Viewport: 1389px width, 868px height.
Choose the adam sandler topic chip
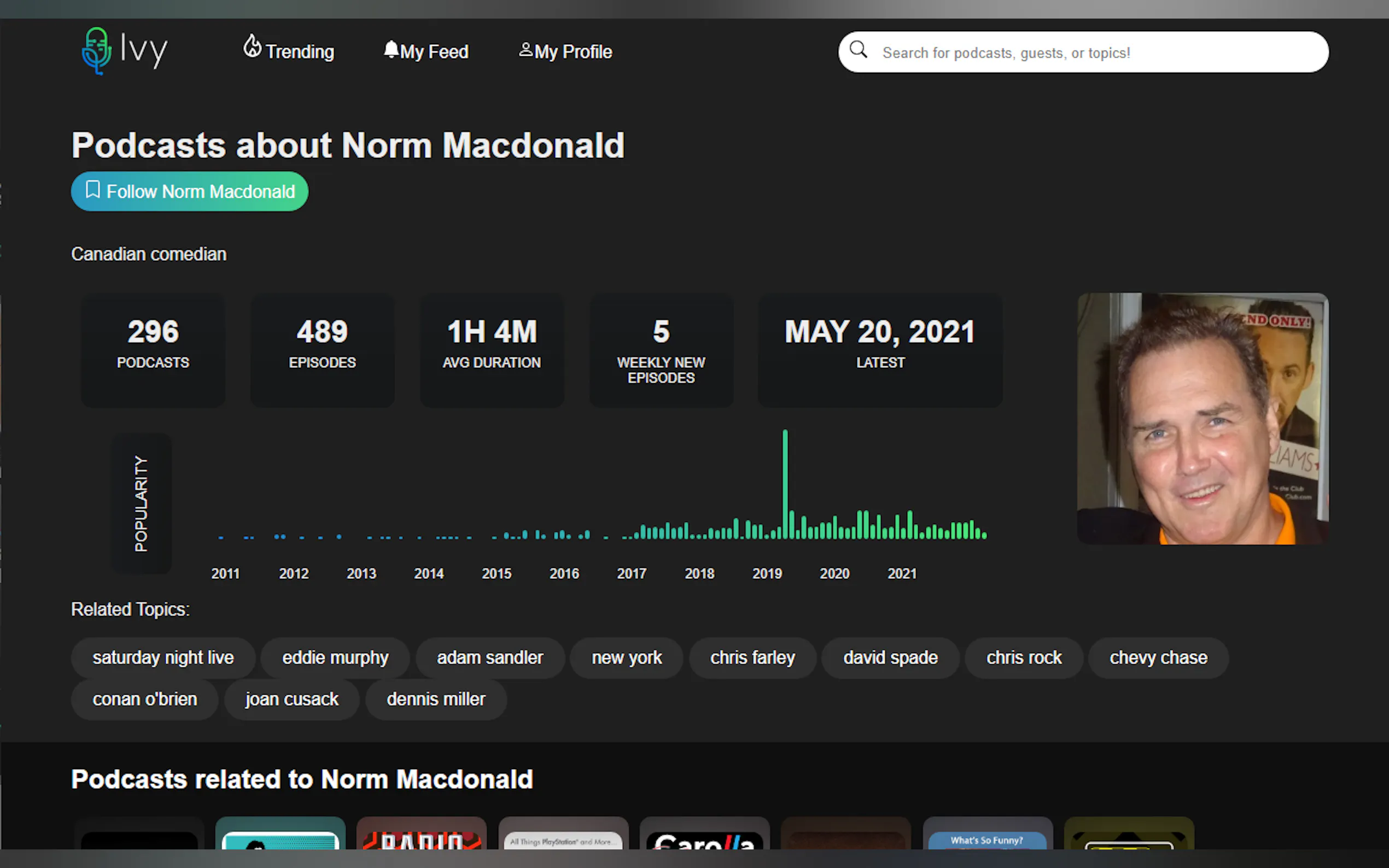pos(490,658)
